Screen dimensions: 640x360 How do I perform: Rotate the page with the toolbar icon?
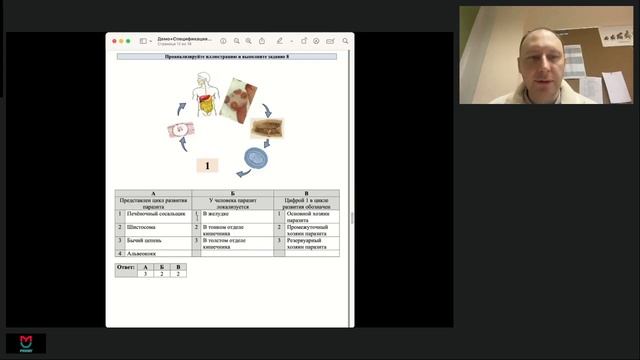pyautogui.click(x=304, y=41)
